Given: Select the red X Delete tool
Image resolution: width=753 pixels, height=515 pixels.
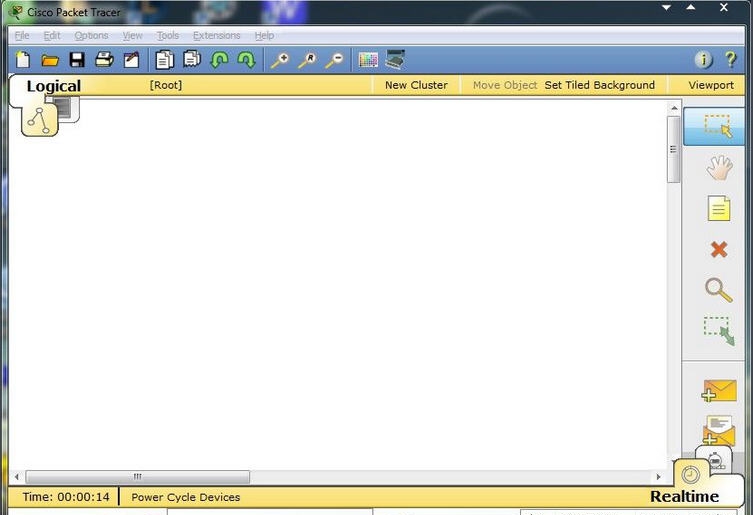Looking at the screenshot, I should (718, 250).
